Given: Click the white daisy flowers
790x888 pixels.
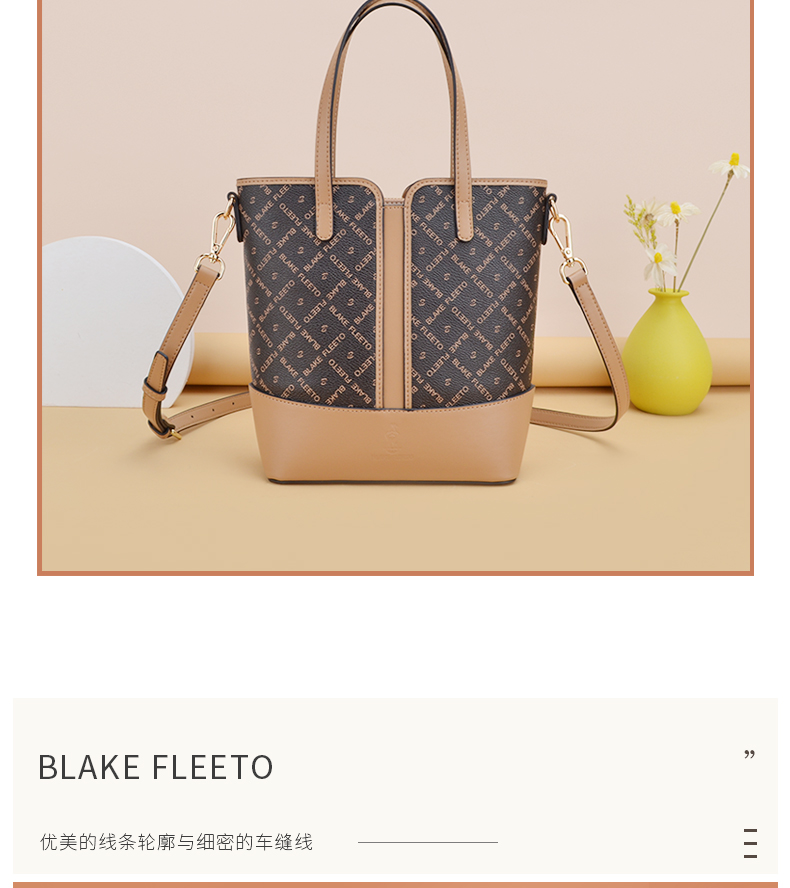Looking at the screenshot, I should click(x=688, y=221).
